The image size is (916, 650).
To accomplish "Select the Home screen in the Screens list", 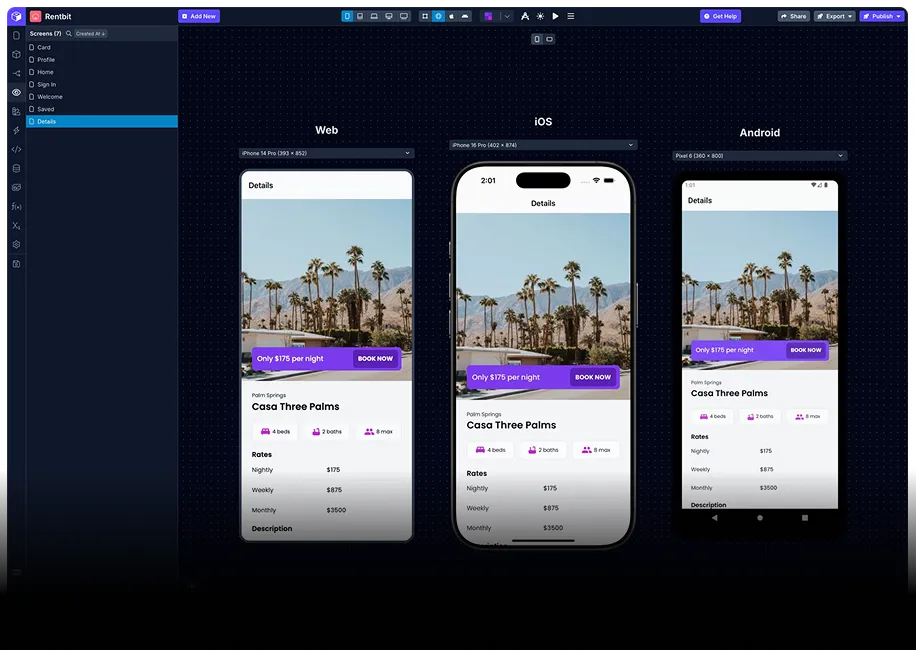I will [44, 72].
